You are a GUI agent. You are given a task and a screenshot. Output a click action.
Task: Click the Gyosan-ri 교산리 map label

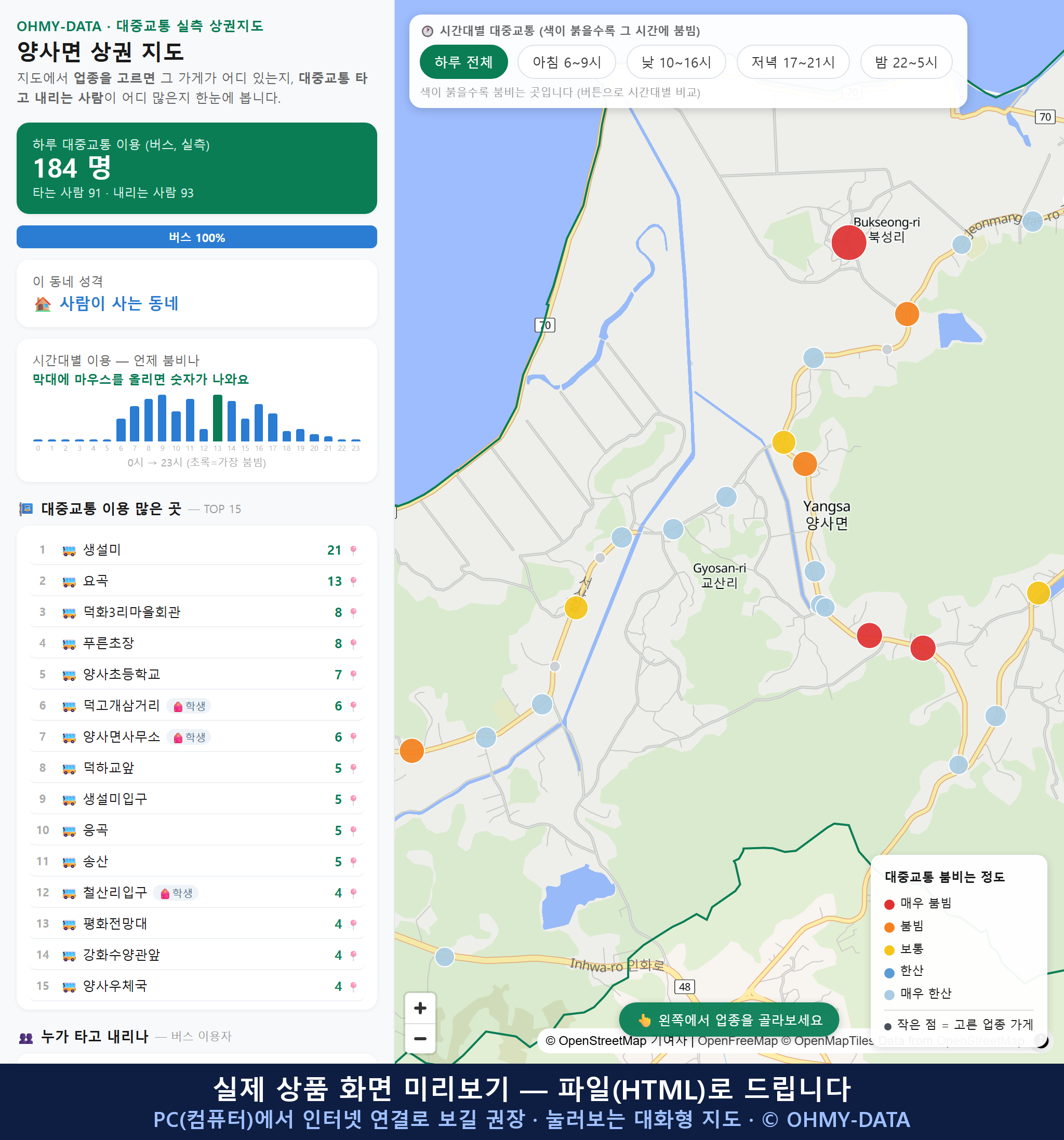tap(719, 575)
